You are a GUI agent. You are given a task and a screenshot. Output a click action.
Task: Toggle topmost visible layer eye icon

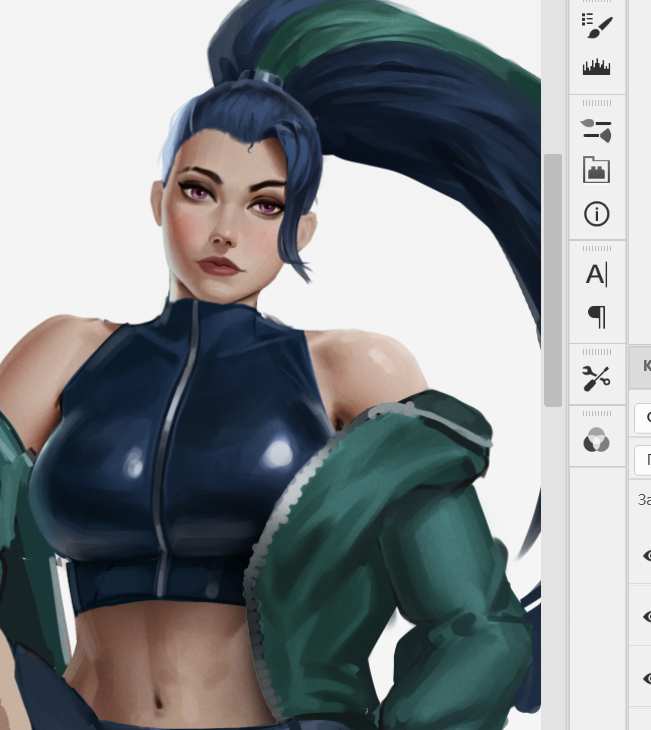[x=647, y=555]
